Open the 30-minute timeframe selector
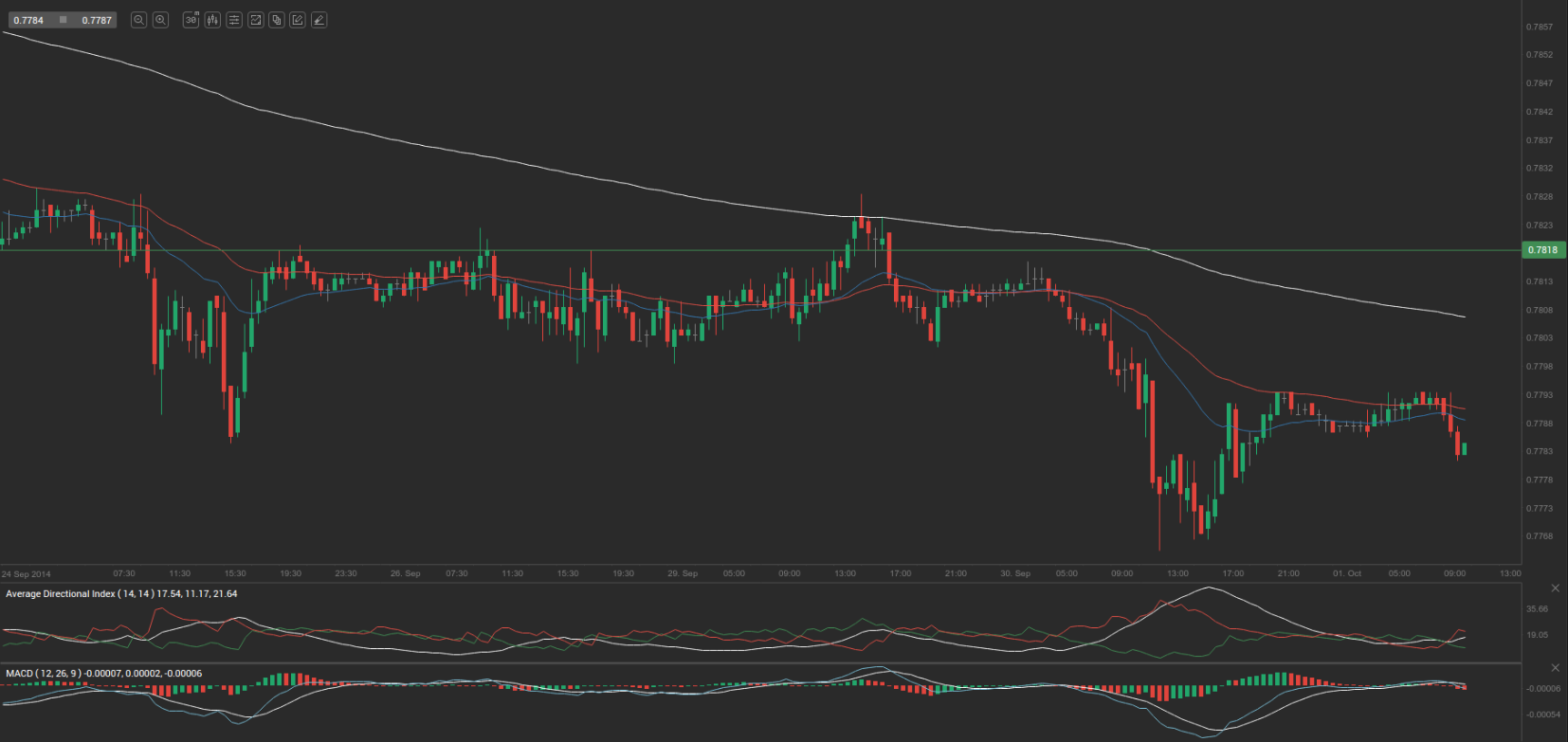The image size is (1568, 742). point(191,20)
